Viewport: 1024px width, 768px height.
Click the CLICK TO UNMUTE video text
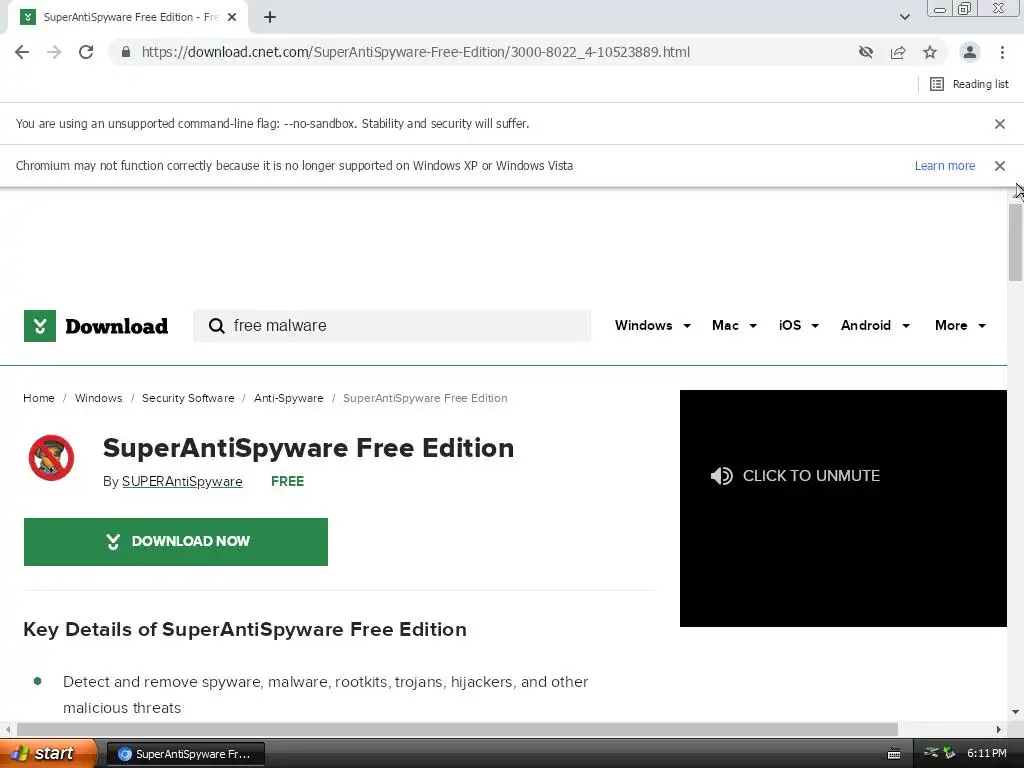811,476
